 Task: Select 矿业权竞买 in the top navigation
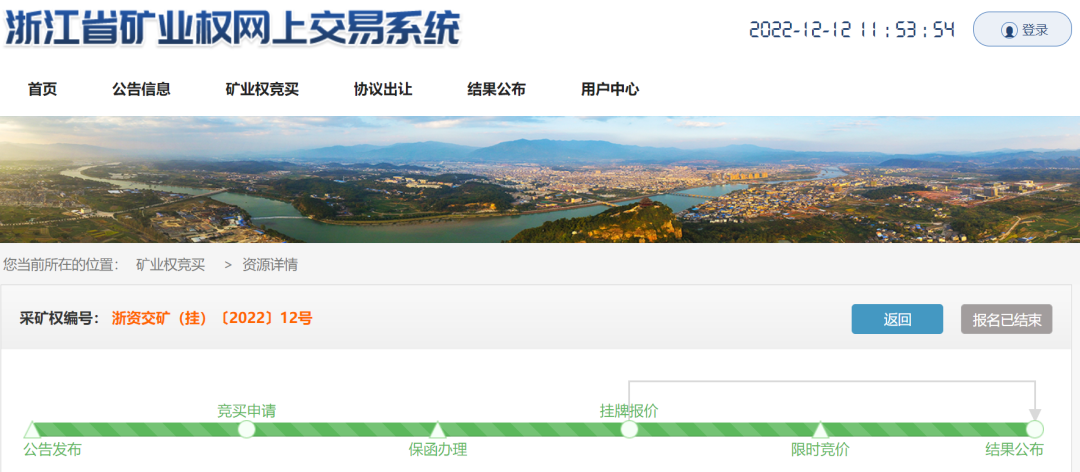(262, 89)
